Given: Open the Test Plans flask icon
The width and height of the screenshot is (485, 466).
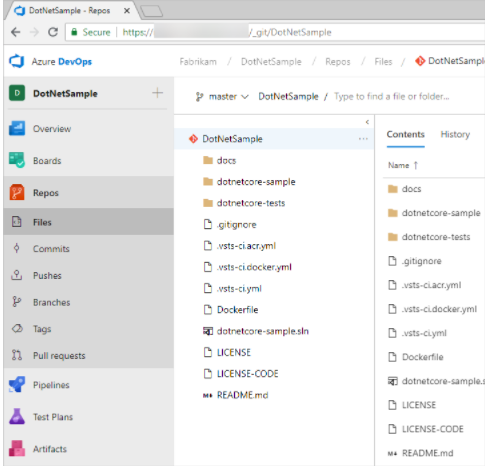Looking at the screenshot, I should (x=17, y=416).
